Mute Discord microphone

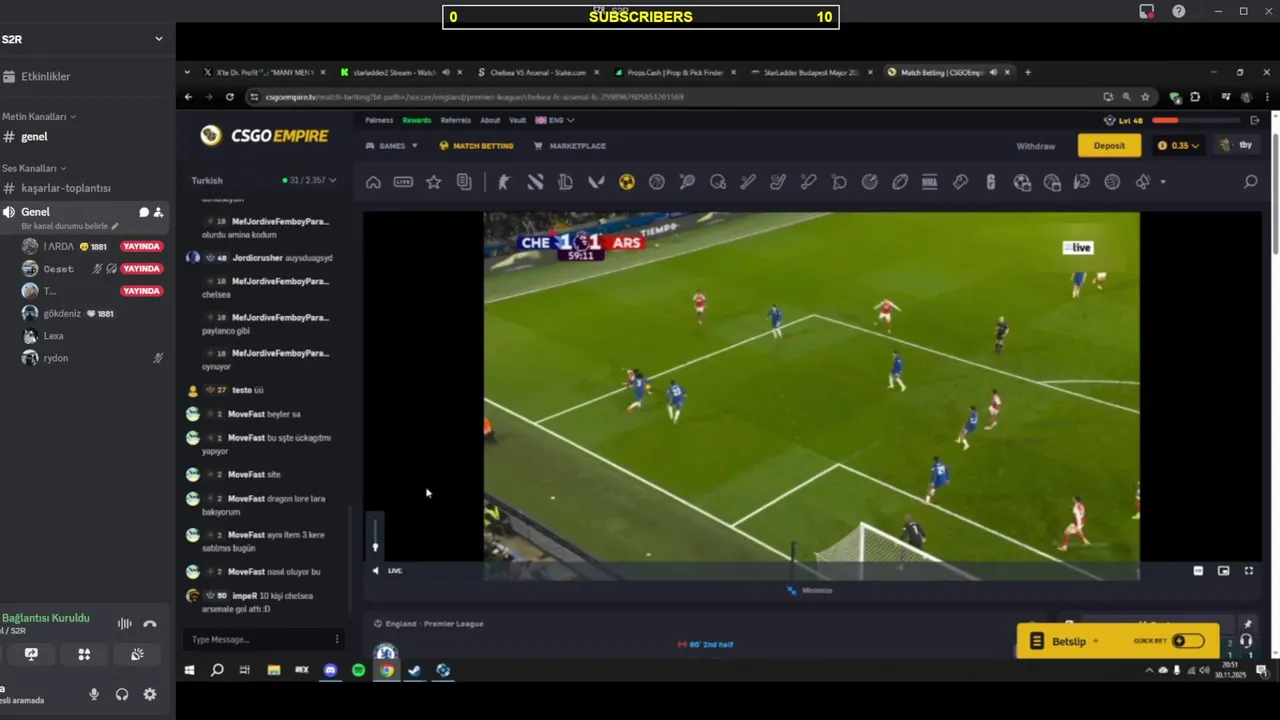[94, 694]
